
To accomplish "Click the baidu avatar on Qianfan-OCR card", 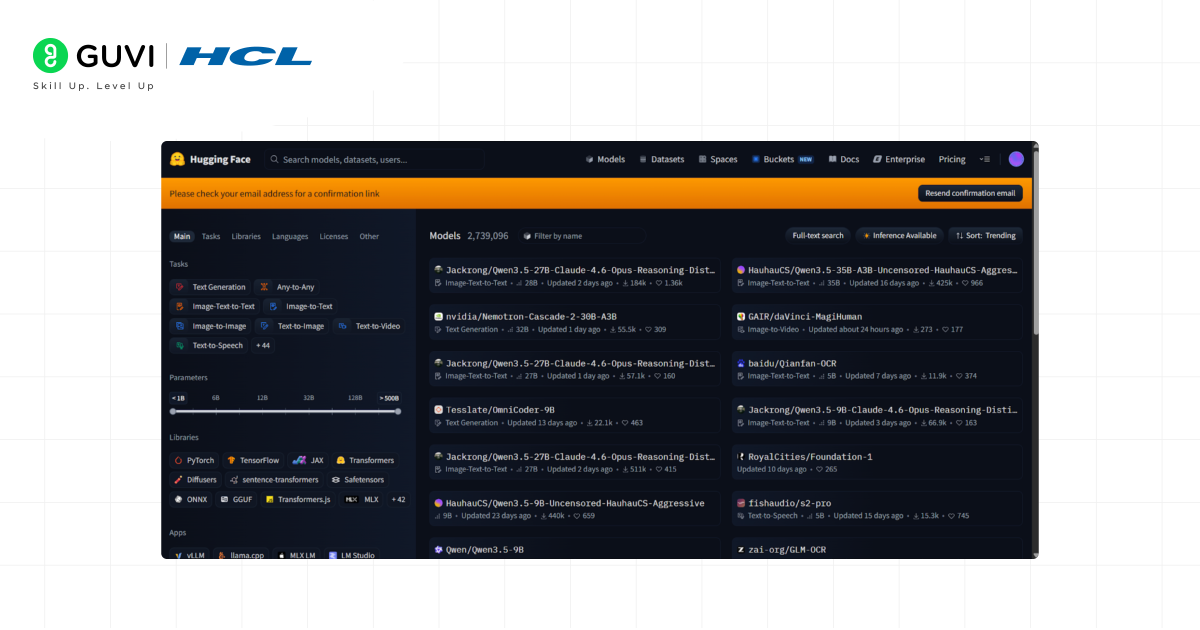I will pos(741,363).
